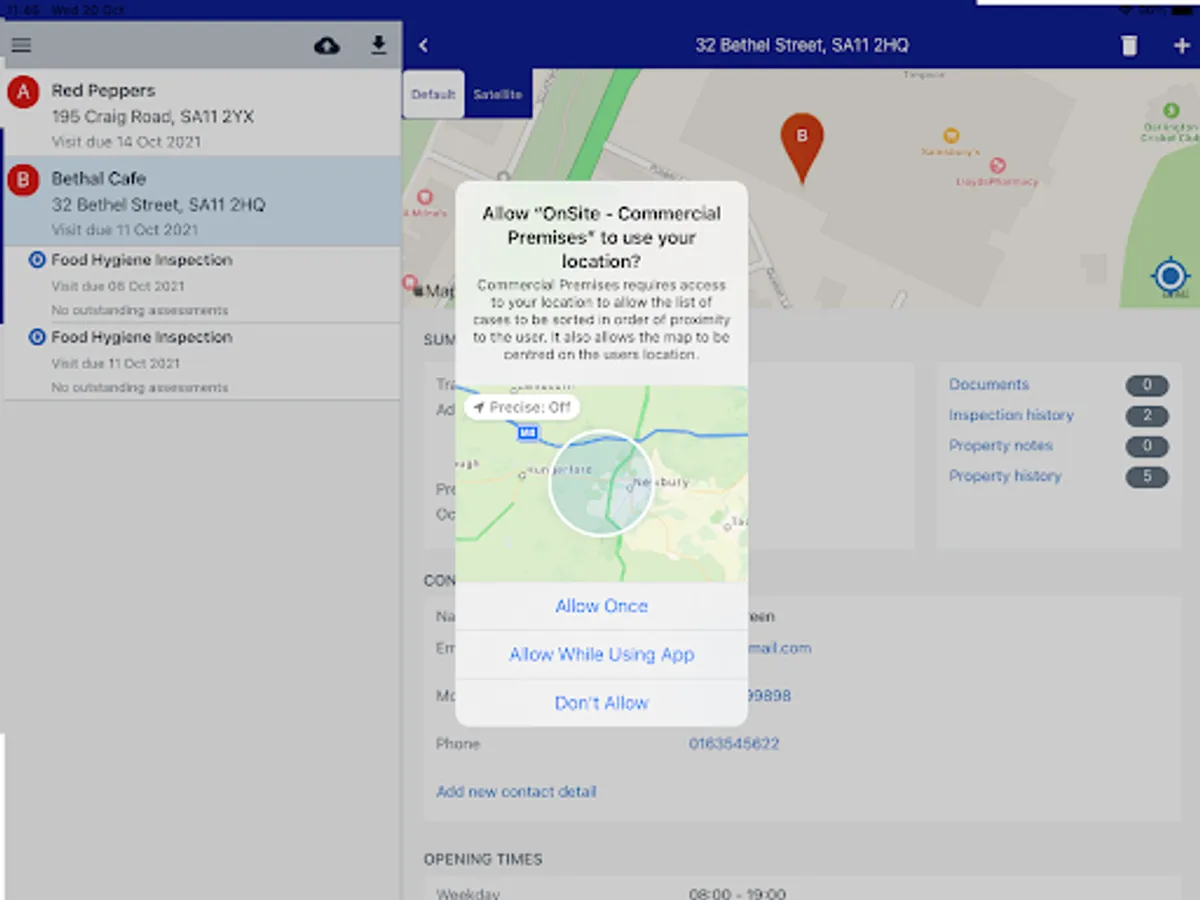
Task: Open Red Peppers premises entry
Action: 201,113
